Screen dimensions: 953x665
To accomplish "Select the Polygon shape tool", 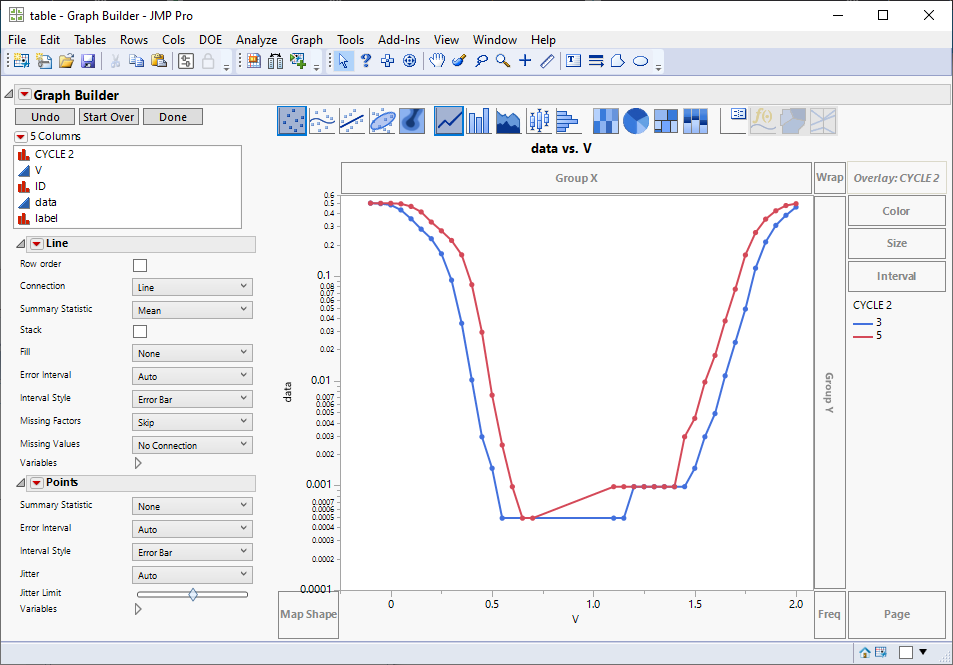I will click(618, 61).
